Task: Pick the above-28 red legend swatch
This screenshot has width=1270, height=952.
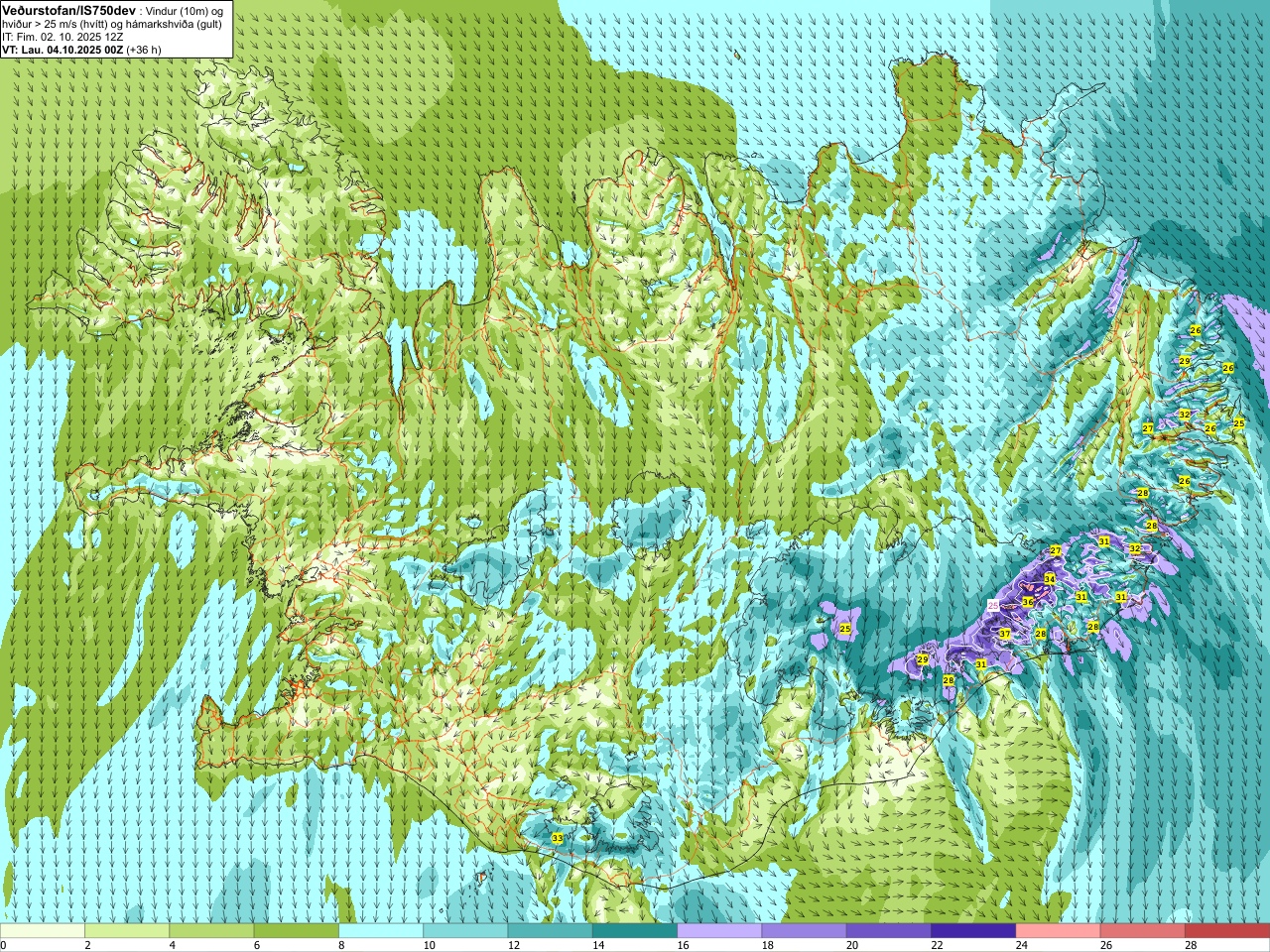Action: tap(1227, 931)
